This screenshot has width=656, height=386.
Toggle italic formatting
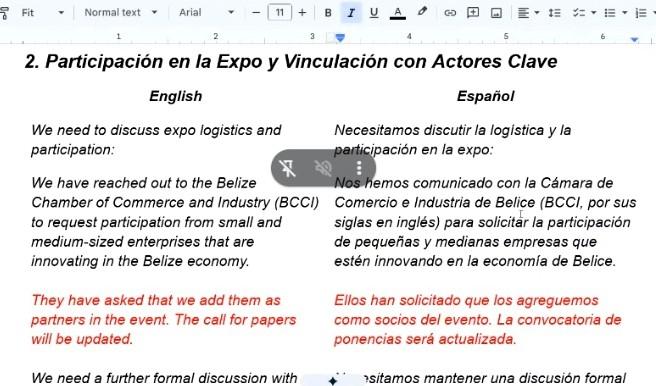tap(351, 13)
